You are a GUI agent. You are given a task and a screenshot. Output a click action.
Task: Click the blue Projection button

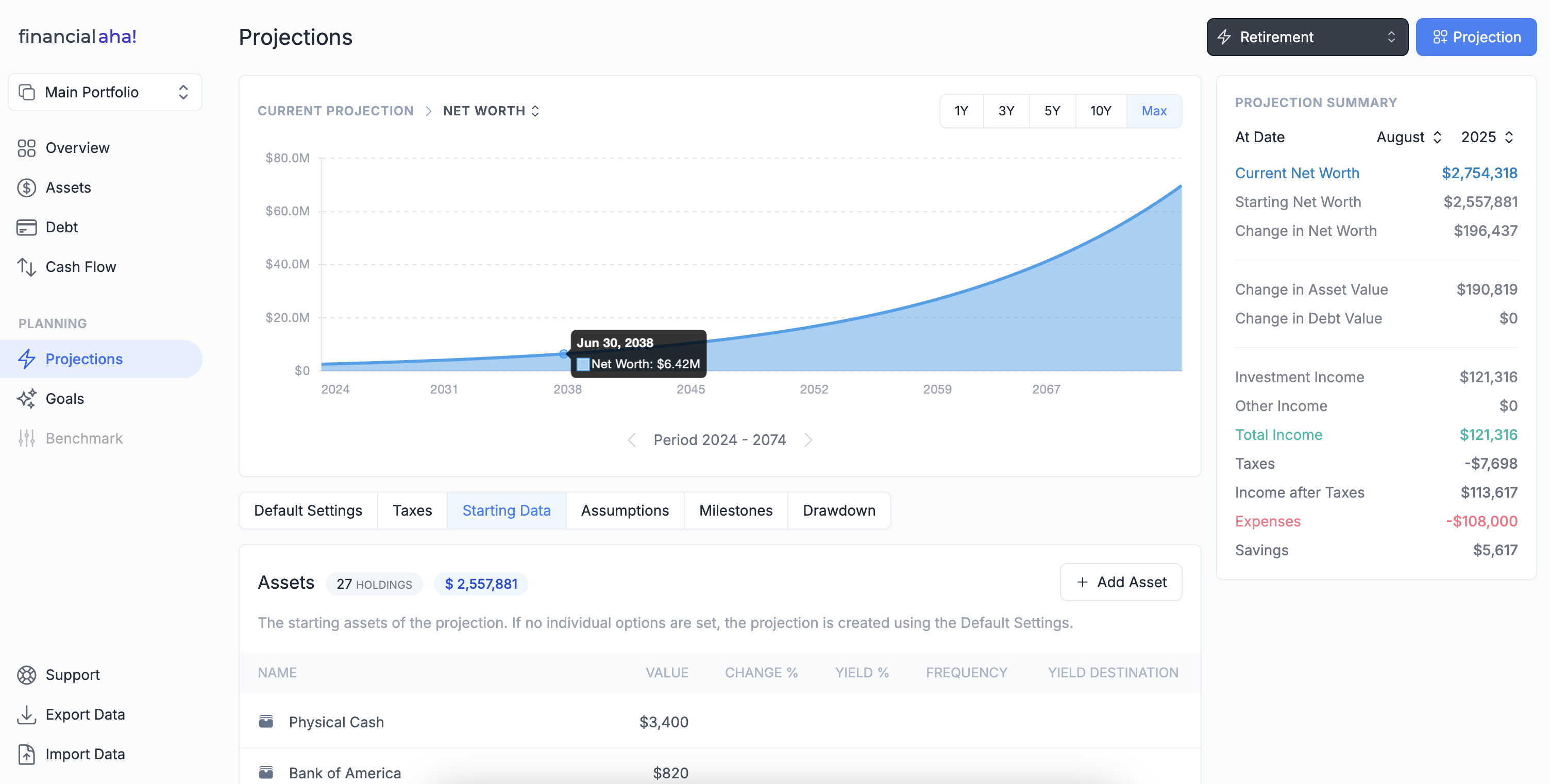tap(1476, 37)
